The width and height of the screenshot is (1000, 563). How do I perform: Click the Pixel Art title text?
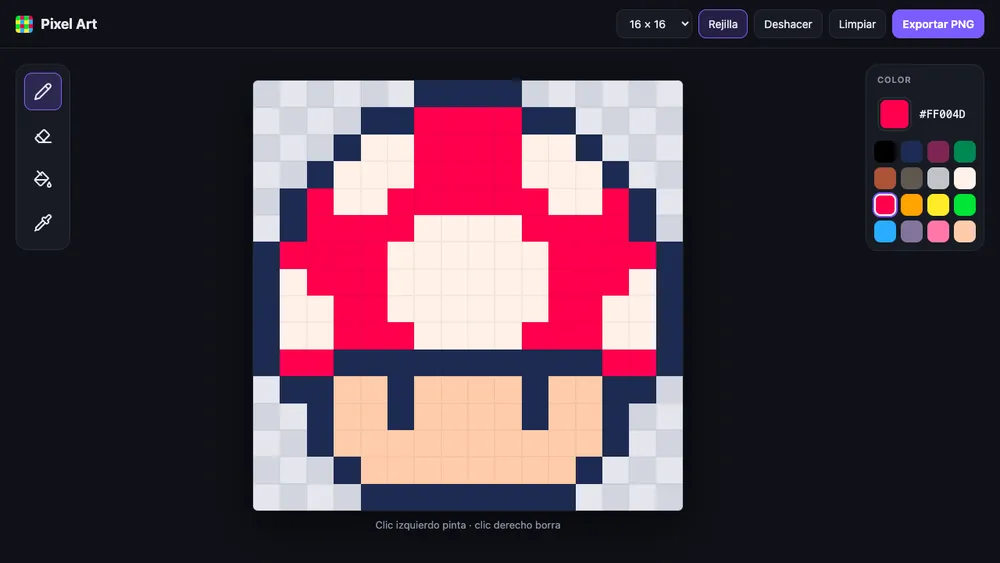point(69,24)
